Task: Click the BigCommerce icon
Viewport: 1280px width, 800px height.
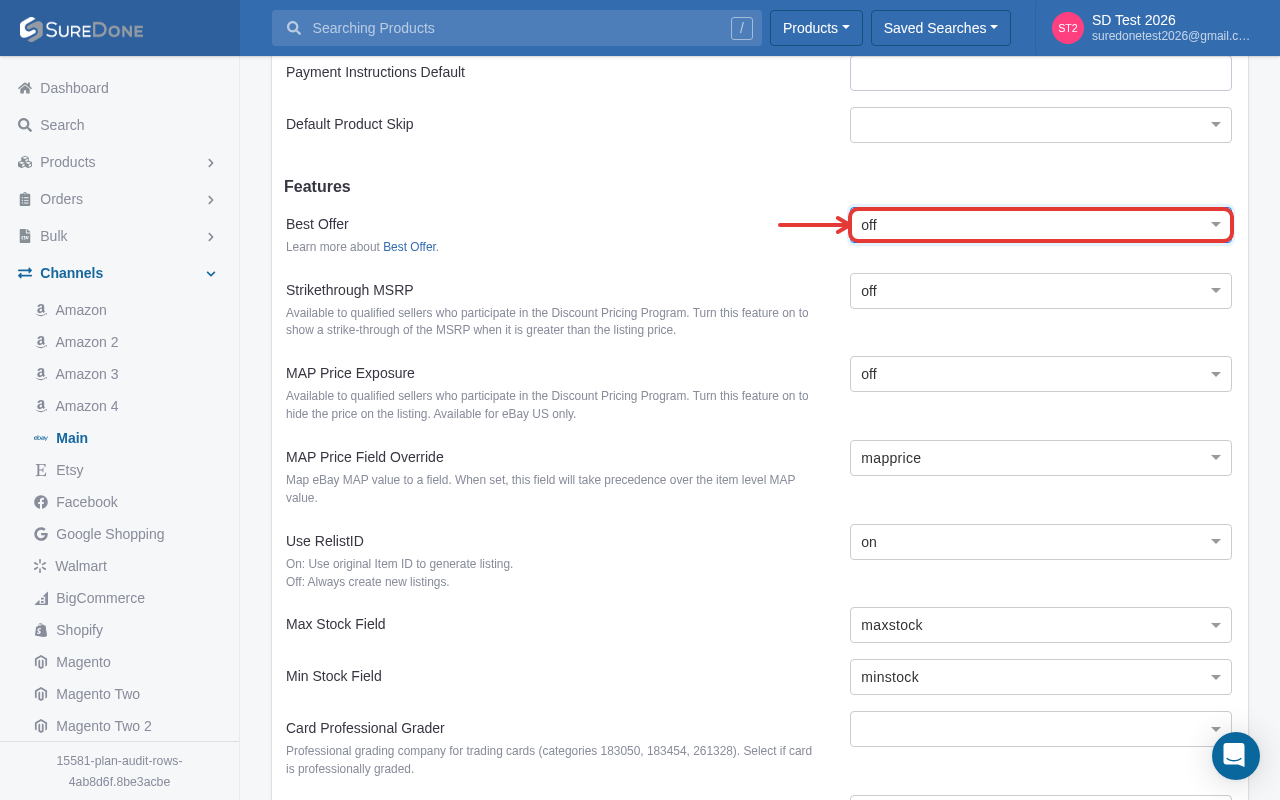Action: click(41, 598)
